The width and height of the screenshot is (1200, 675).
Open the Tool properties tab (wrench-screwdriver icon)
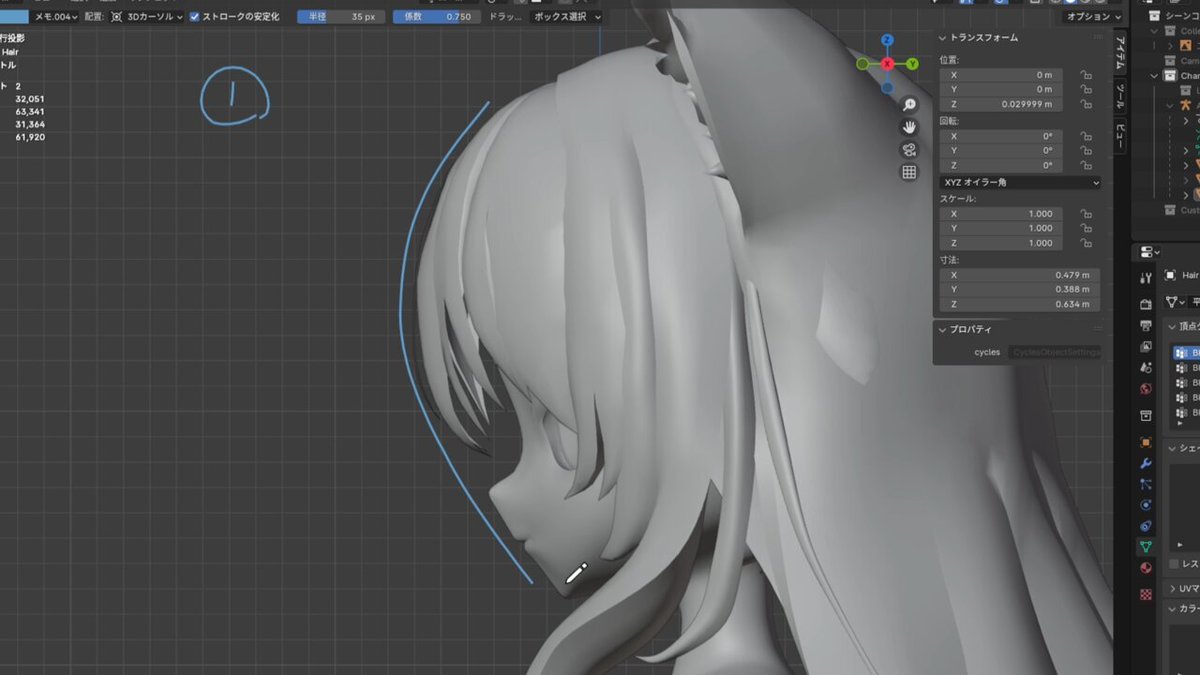[1146, 277]
